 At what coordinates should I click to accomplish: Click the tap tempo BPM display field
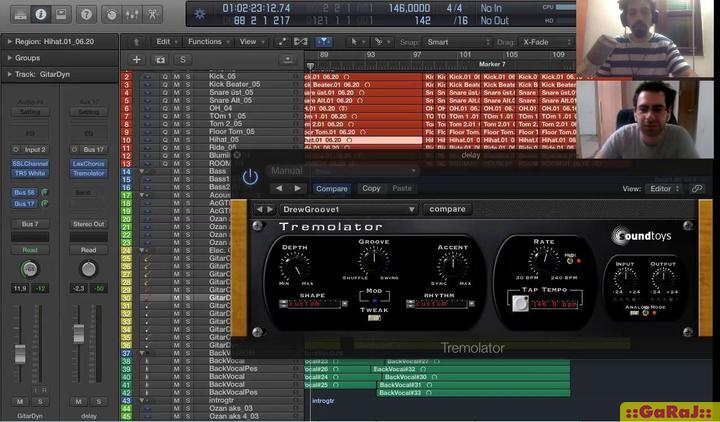(x=554, y=304)
